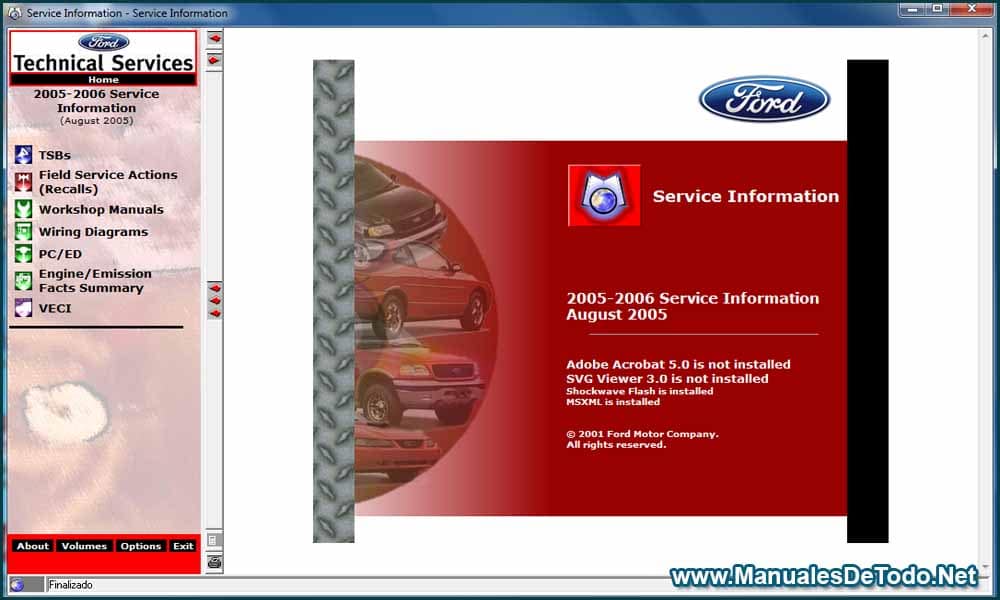The height and width of the screenshot is (600, 1000).
Task: Open the Workshop Manuals link
Action: [101, 210]
